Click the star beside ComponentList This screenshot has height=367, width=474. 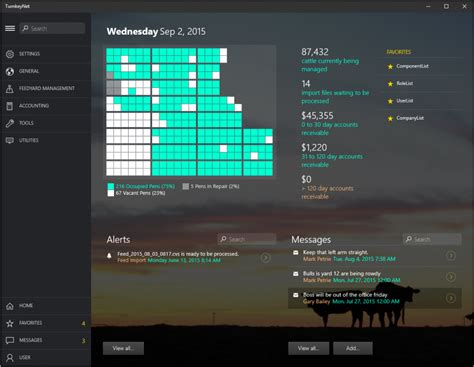[390, 66]
